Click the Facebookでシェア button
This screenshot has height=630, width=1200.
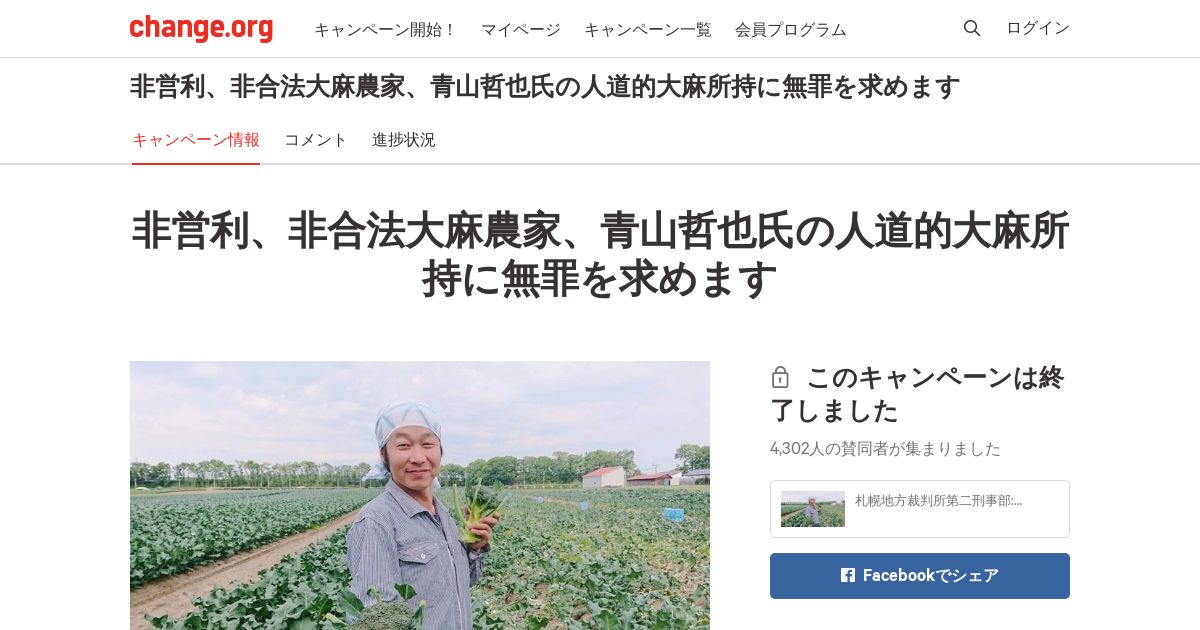[920, 576]
